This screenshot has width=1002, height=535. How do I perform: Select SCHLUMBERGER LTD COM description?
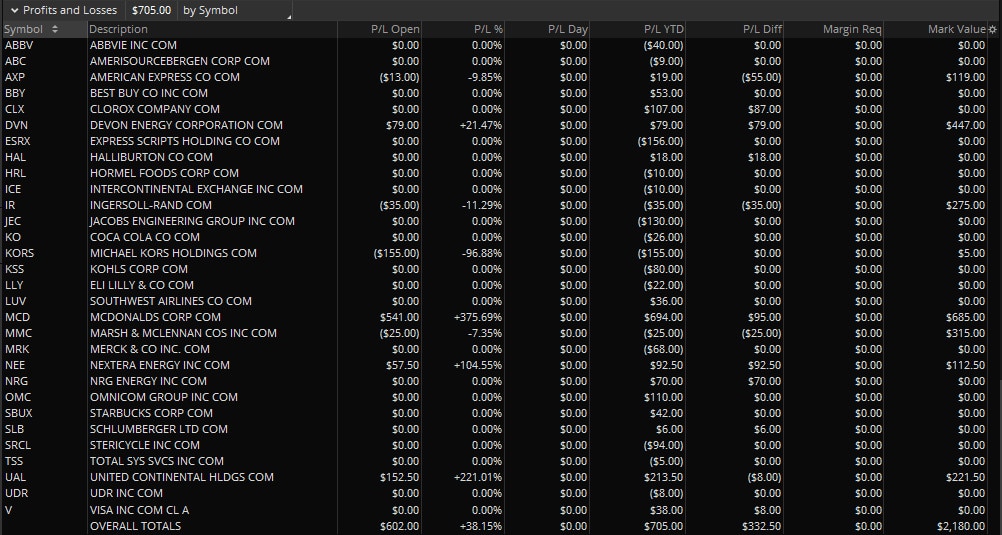coord(158,429)
